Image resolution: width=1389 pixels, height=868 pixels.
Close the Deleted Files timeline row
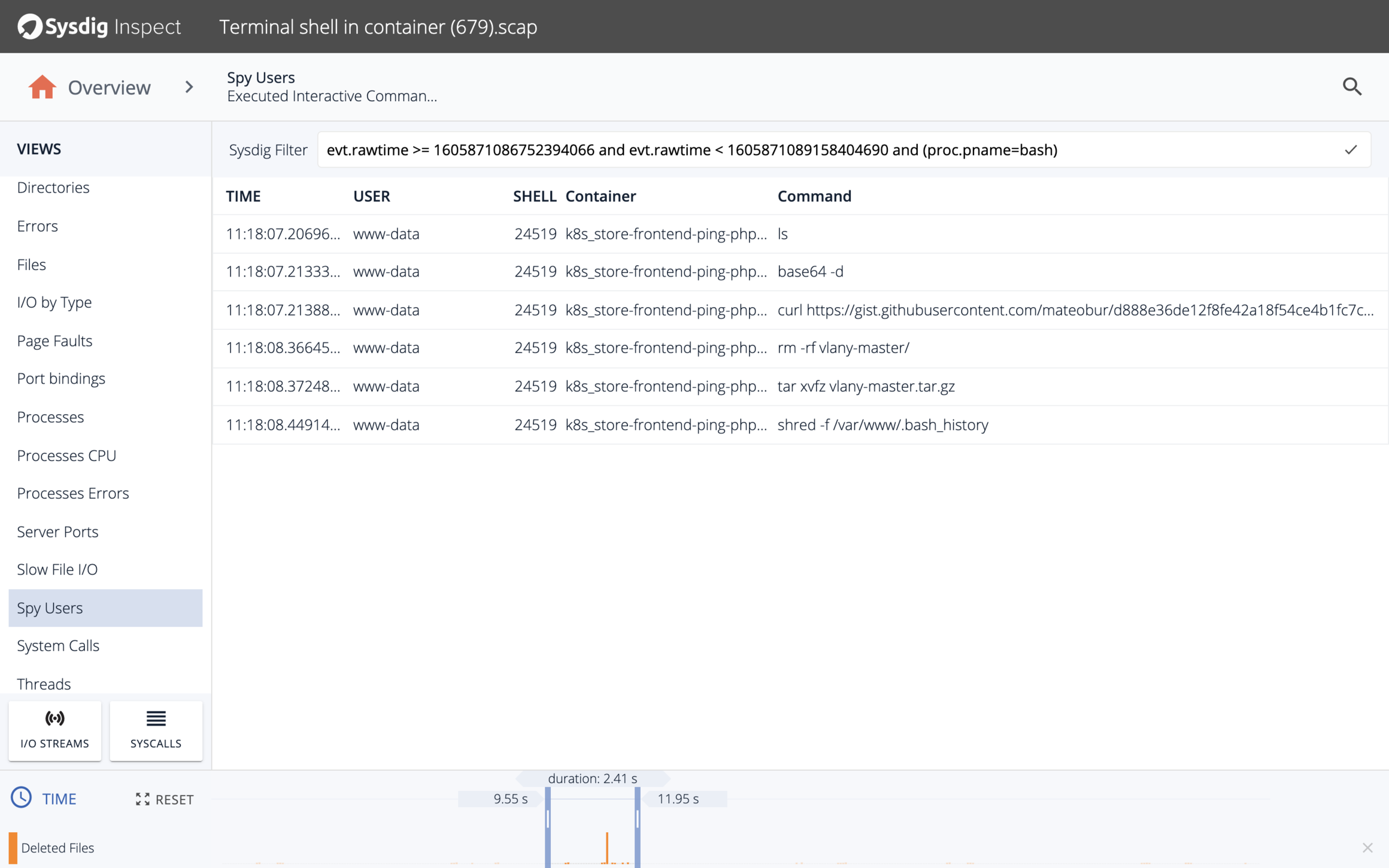click(x=1367, y=848)
